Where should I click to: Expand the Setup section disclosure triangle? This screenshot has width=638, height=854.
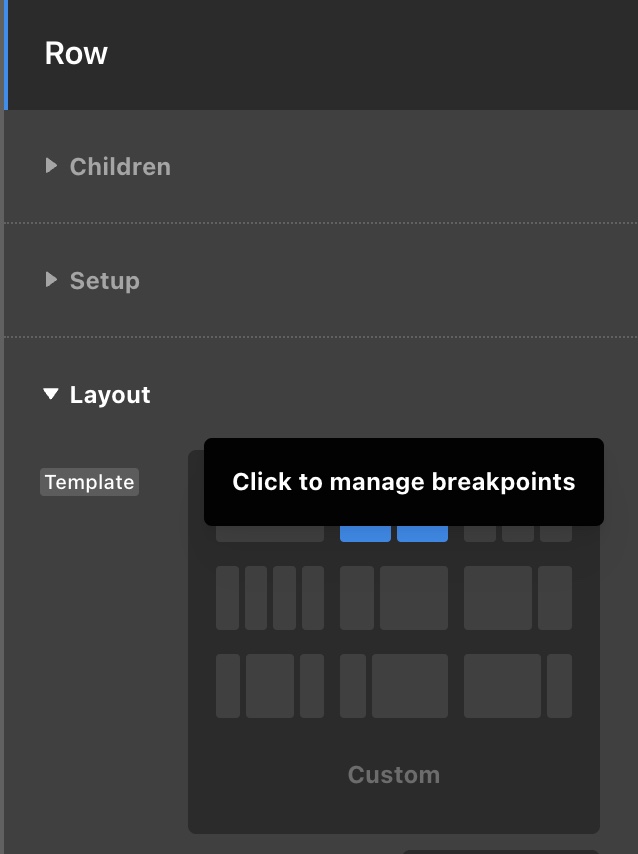[x=51, y=280]
